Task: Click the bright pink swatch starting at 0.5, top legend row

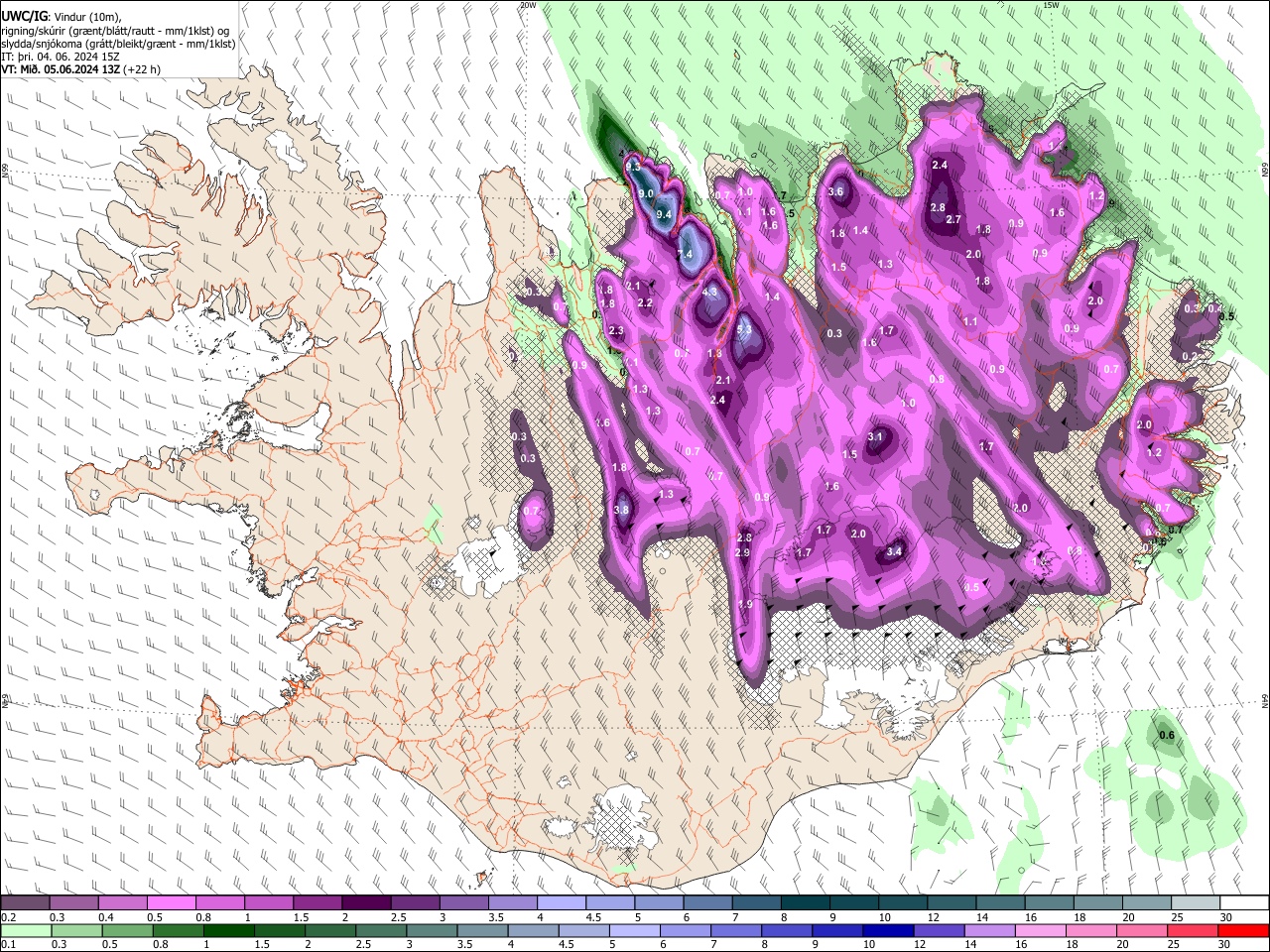Action: [172, 903]
